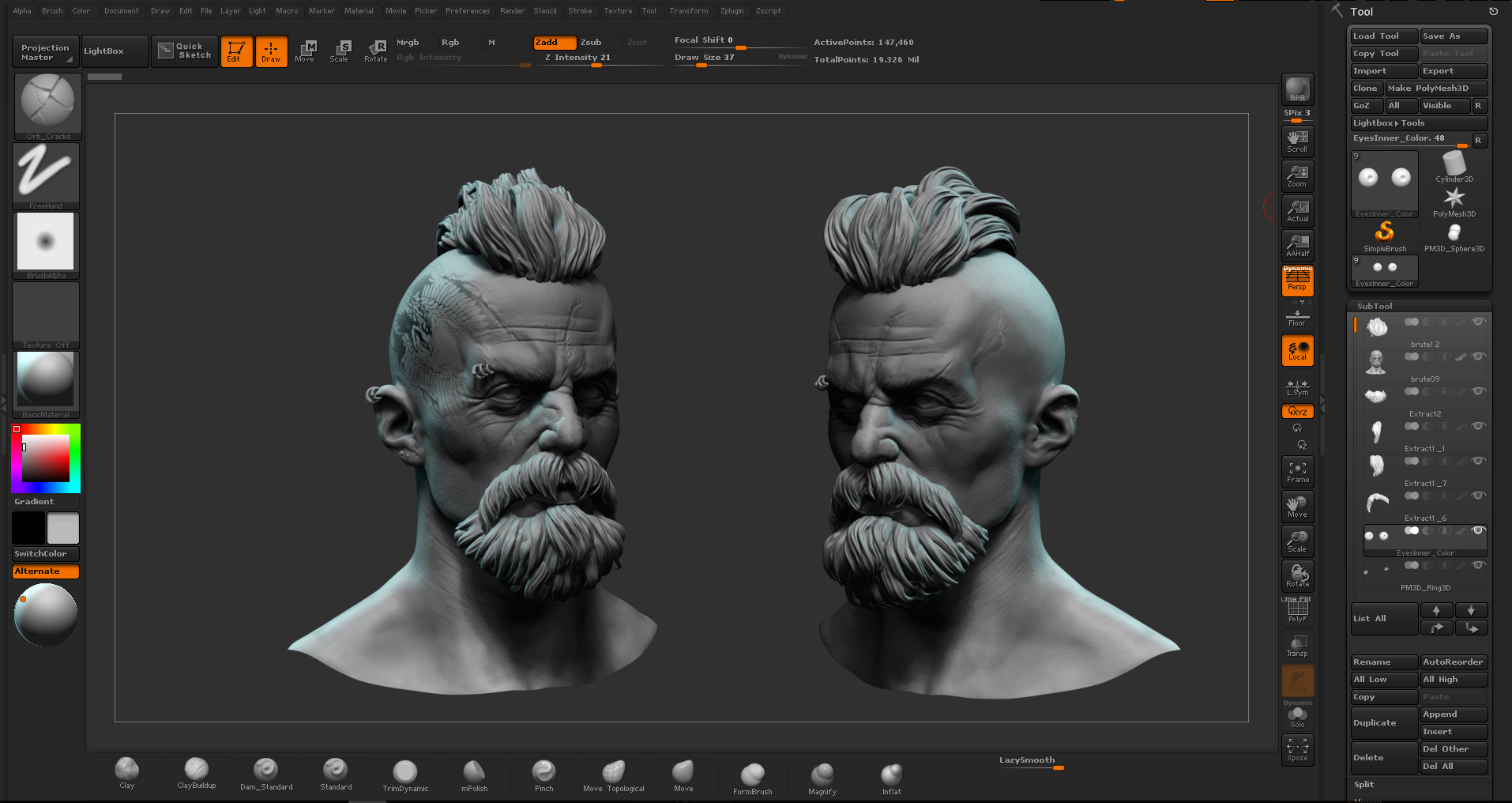Select the Standard brush
The image size is (1512, 803).
tap(336, 774)
